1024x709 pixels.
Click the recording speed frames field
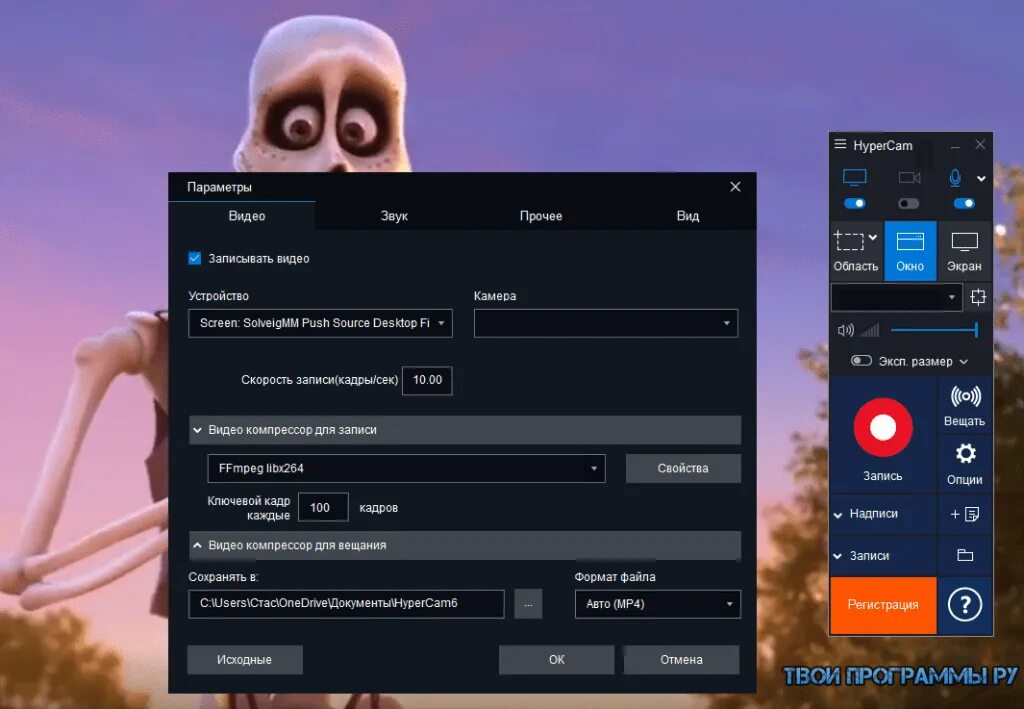pos(427,381)
